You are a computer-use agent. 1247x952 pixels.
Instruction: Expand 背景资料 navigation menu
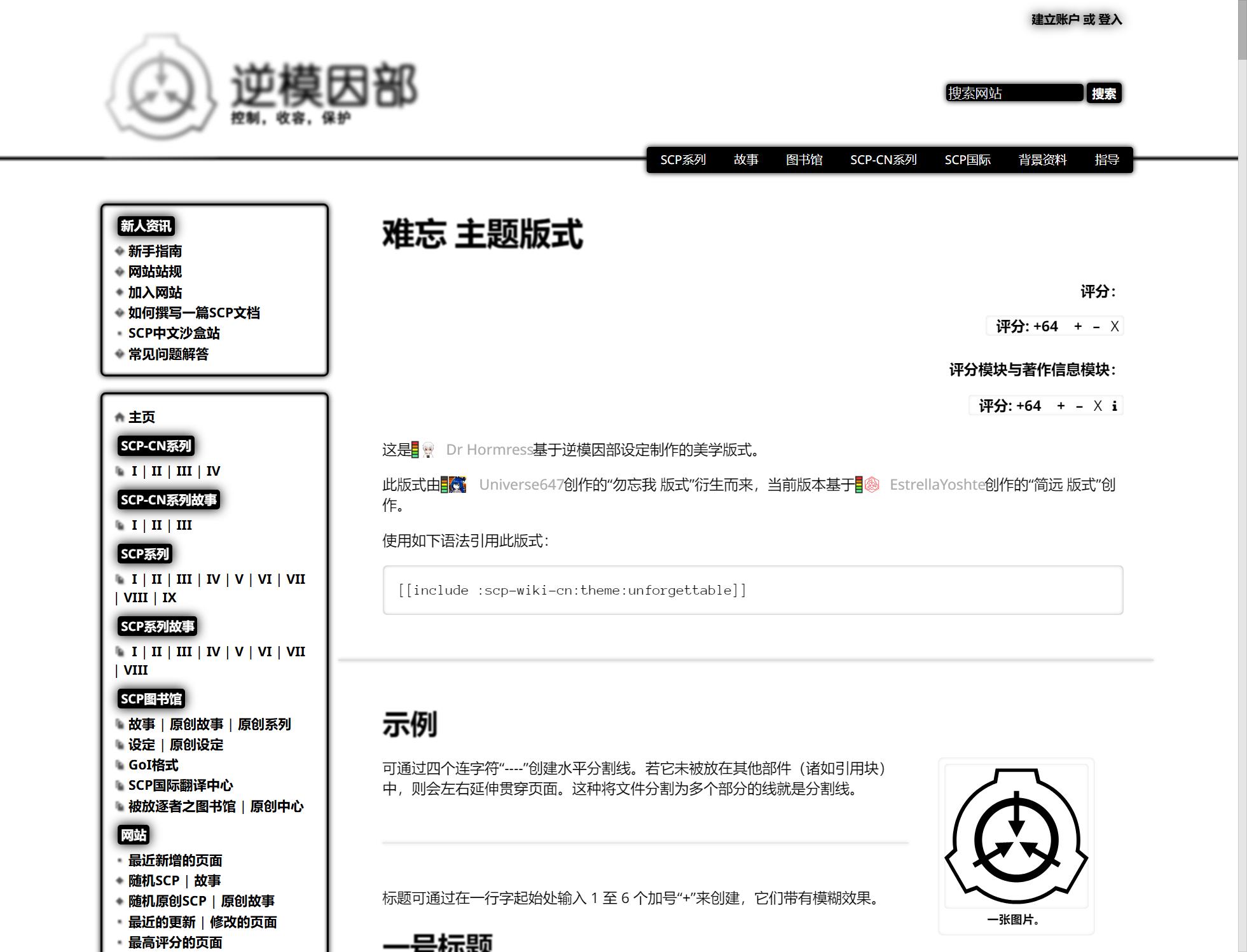[x=1042, y=160]
